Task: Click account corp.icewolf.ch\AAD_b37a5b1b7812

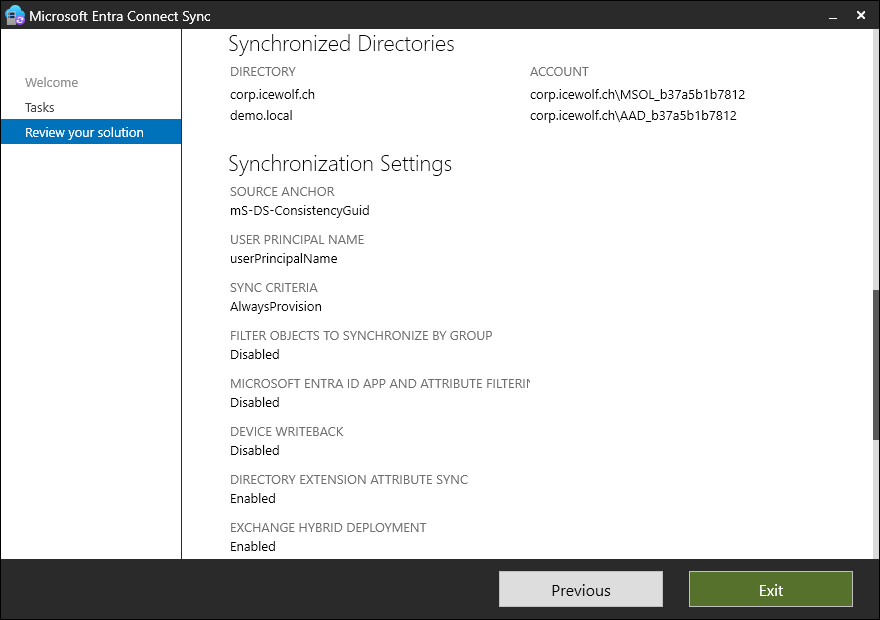Action: tap(633, 116)
